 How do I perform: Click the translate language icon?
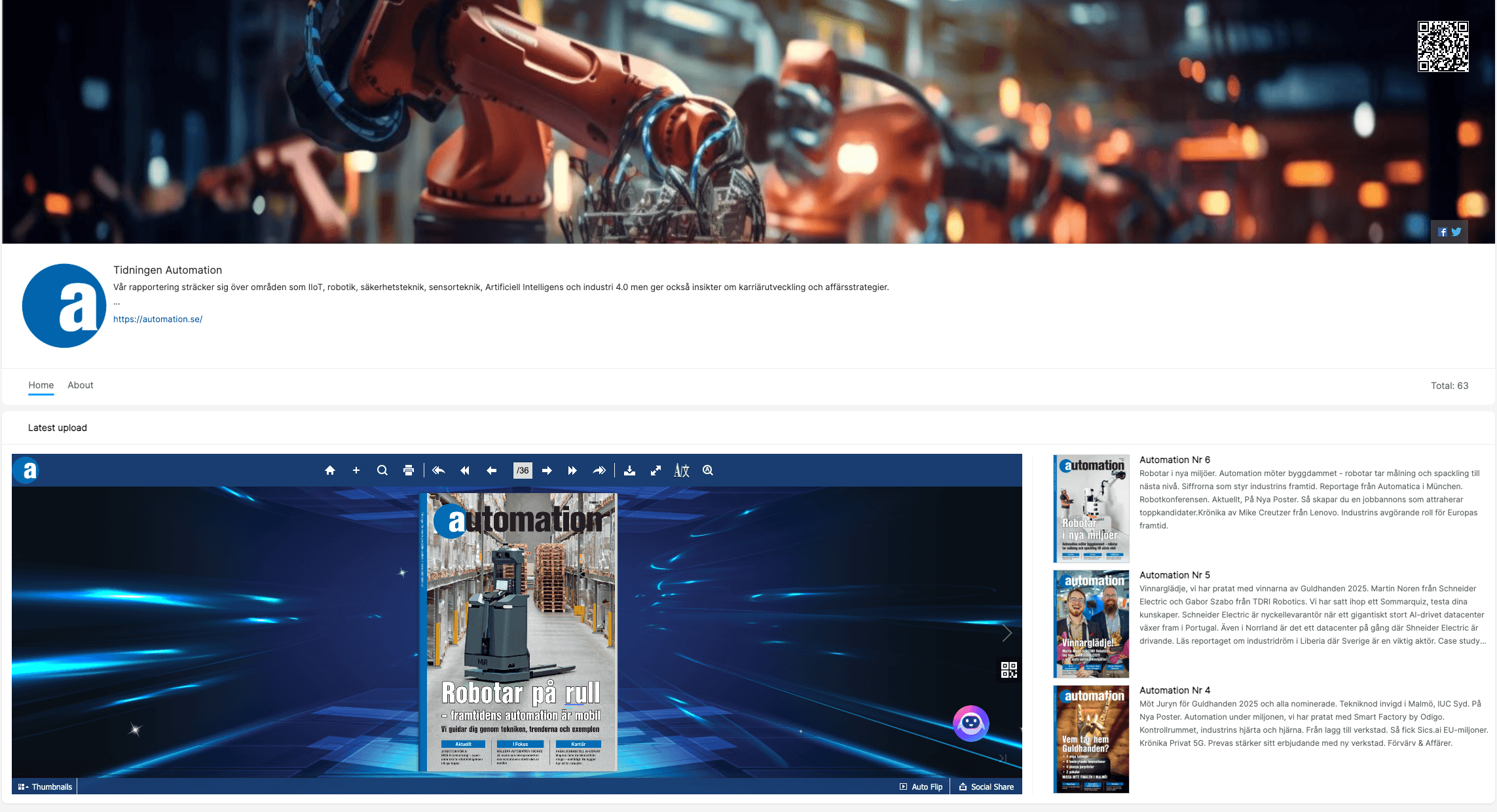coord(681,470)
